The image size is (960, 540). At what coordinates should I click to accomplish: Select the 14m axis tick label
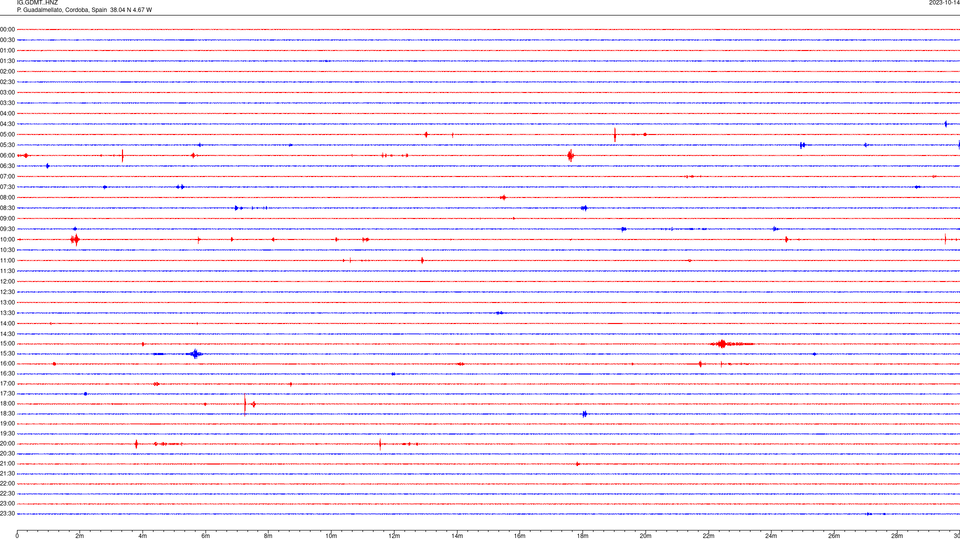457,536
